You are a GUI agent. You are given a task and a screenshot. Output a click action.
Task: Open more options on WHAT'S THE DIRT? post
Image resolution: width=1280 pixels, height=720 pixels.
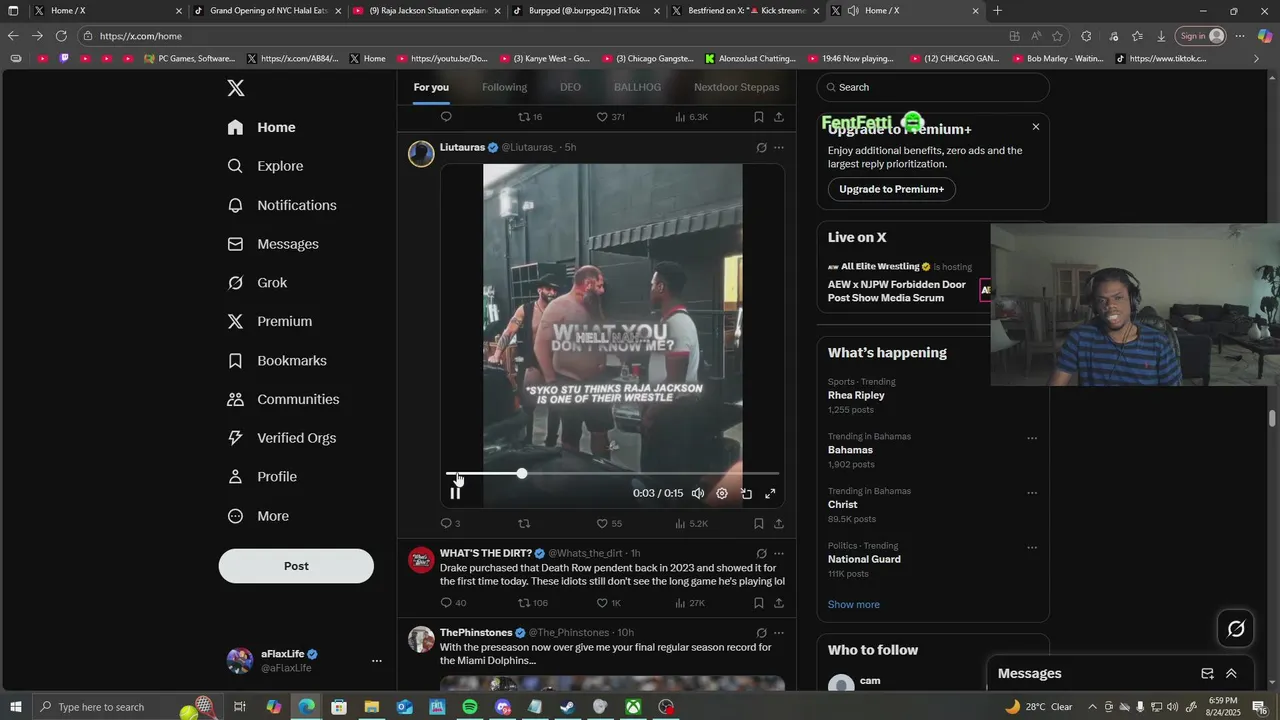[779, 553]
